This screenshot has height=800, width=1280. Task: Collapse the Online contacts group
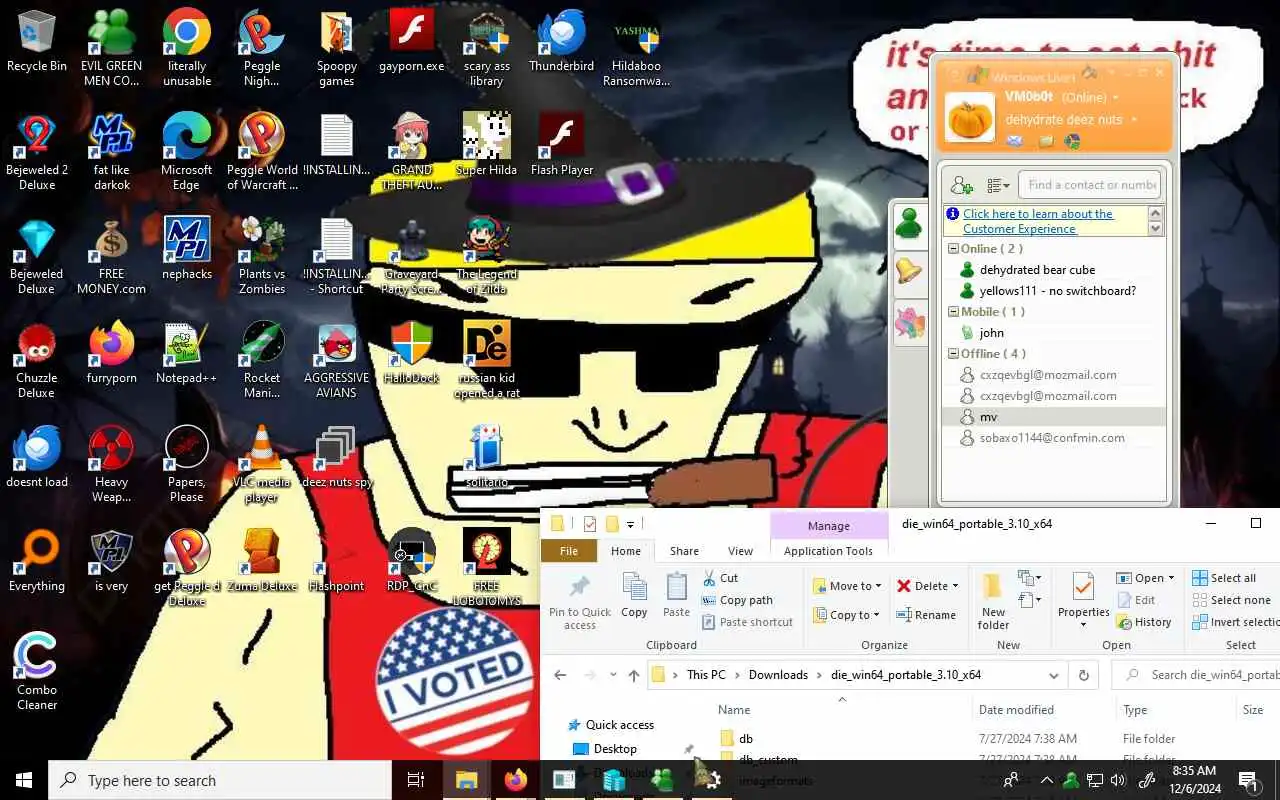[x=953, y=249]
